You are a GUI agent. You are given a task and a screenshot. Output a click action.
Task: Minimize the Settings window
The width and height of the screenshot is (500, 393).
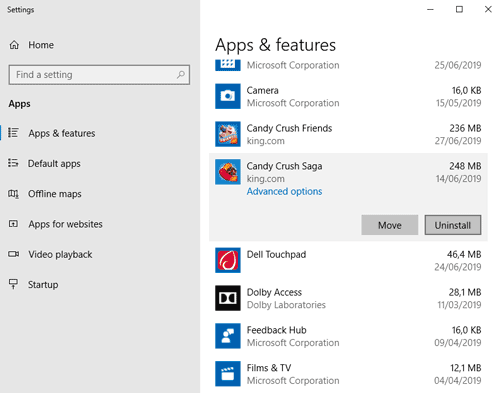coord(430,9)
